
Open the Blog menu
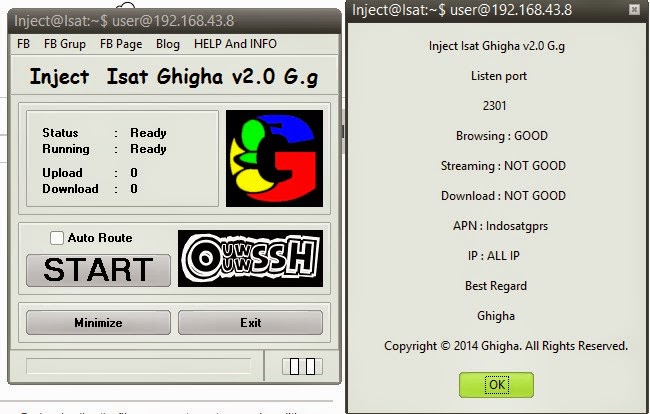tap(168, 44)
